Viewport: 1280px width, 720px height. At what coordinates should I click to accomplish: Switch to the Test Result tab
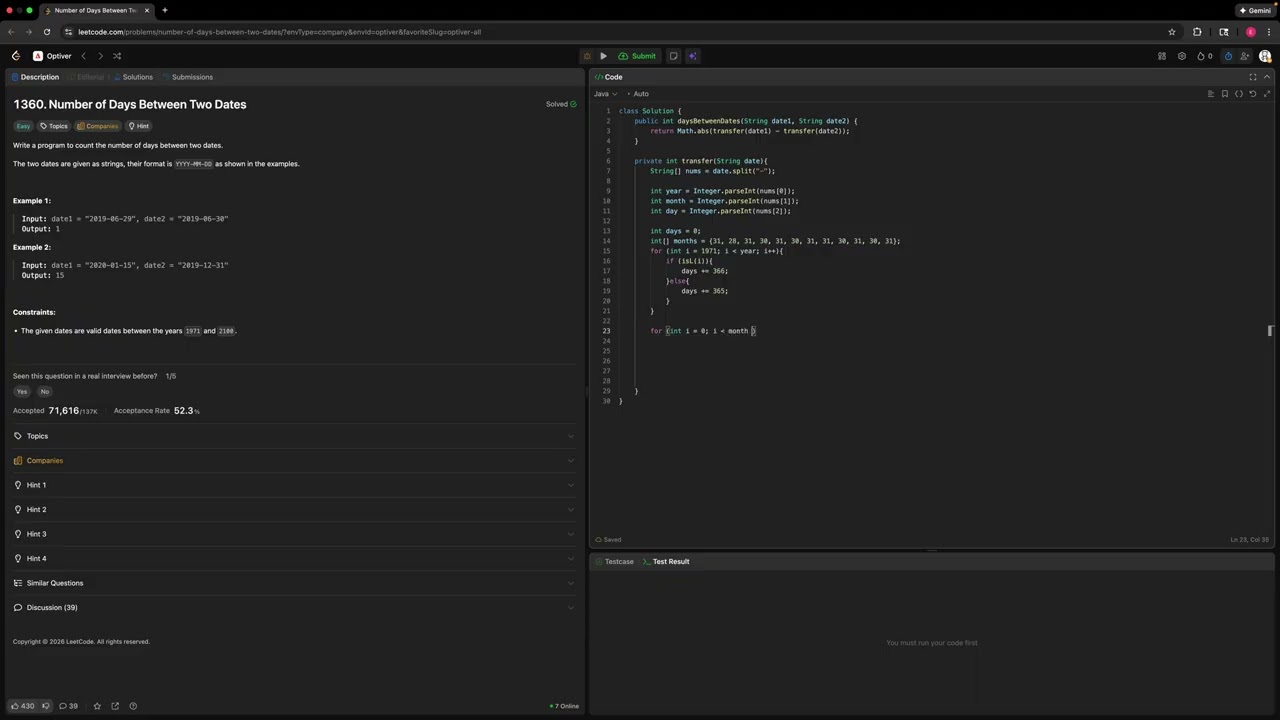pyautogui.click(x=666, y=562)
